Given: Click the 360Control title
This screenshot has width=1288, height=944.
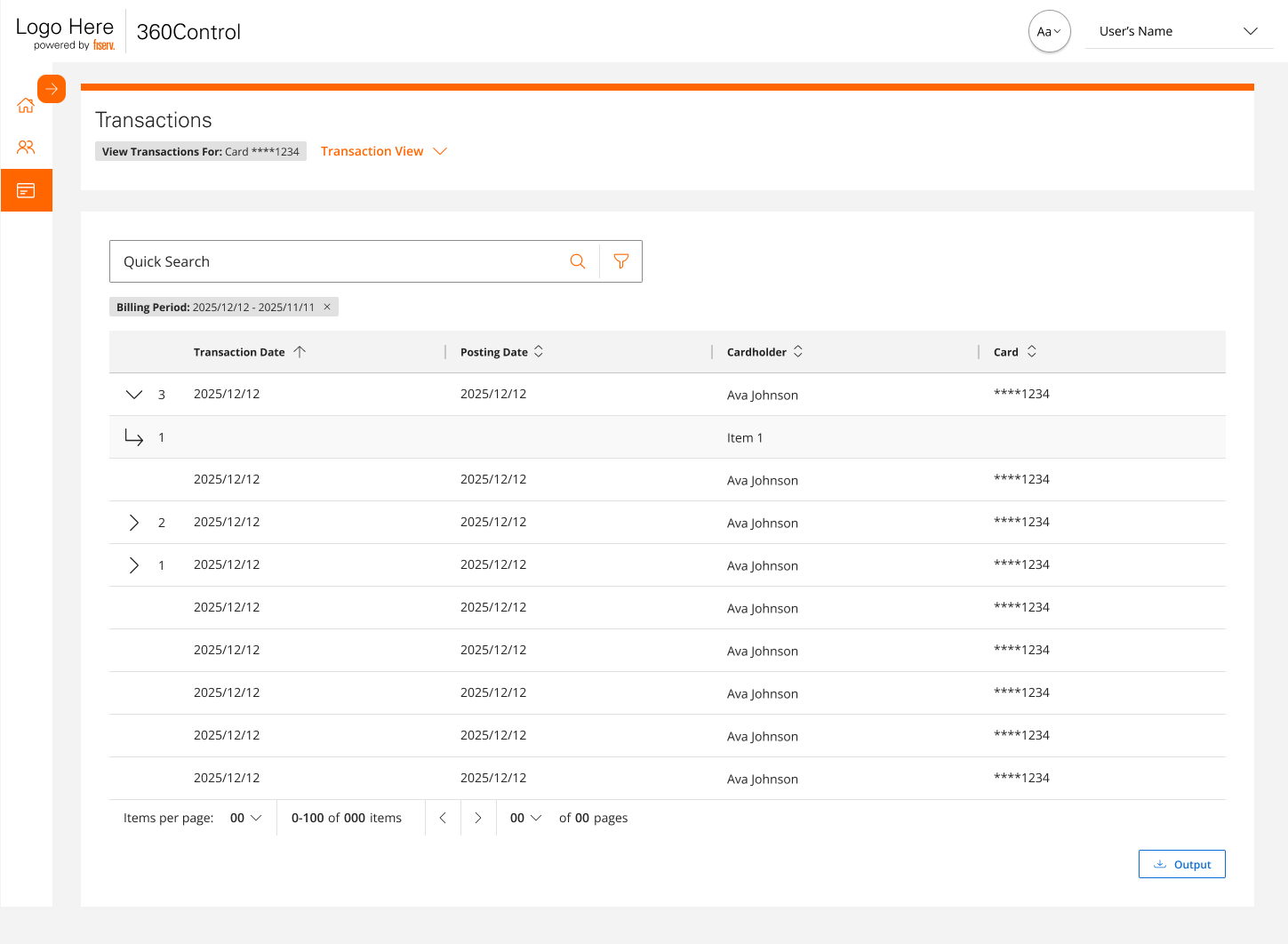Looking at the screenshot, I should 188,32.
